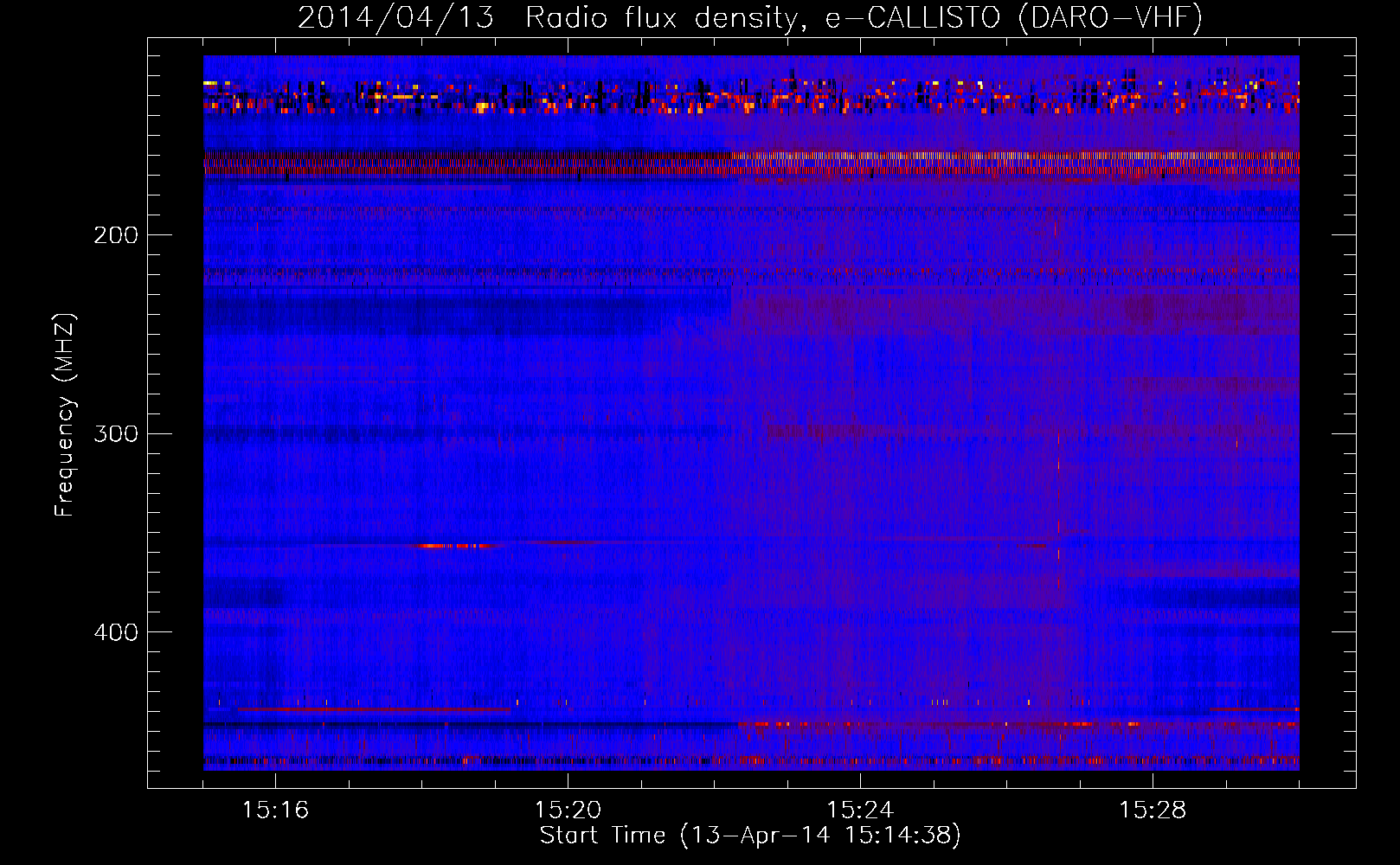
Task: Click the 15:28 time tick label
Action: pyautogui.click(x=1153, y=810)
